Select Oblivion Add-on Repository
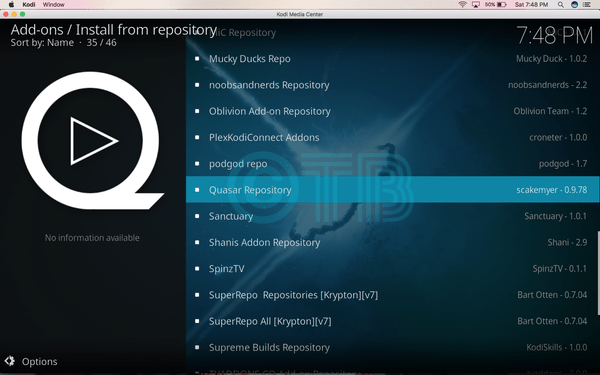The width and height of the screenshot is (600, 375). coord(393,111)
